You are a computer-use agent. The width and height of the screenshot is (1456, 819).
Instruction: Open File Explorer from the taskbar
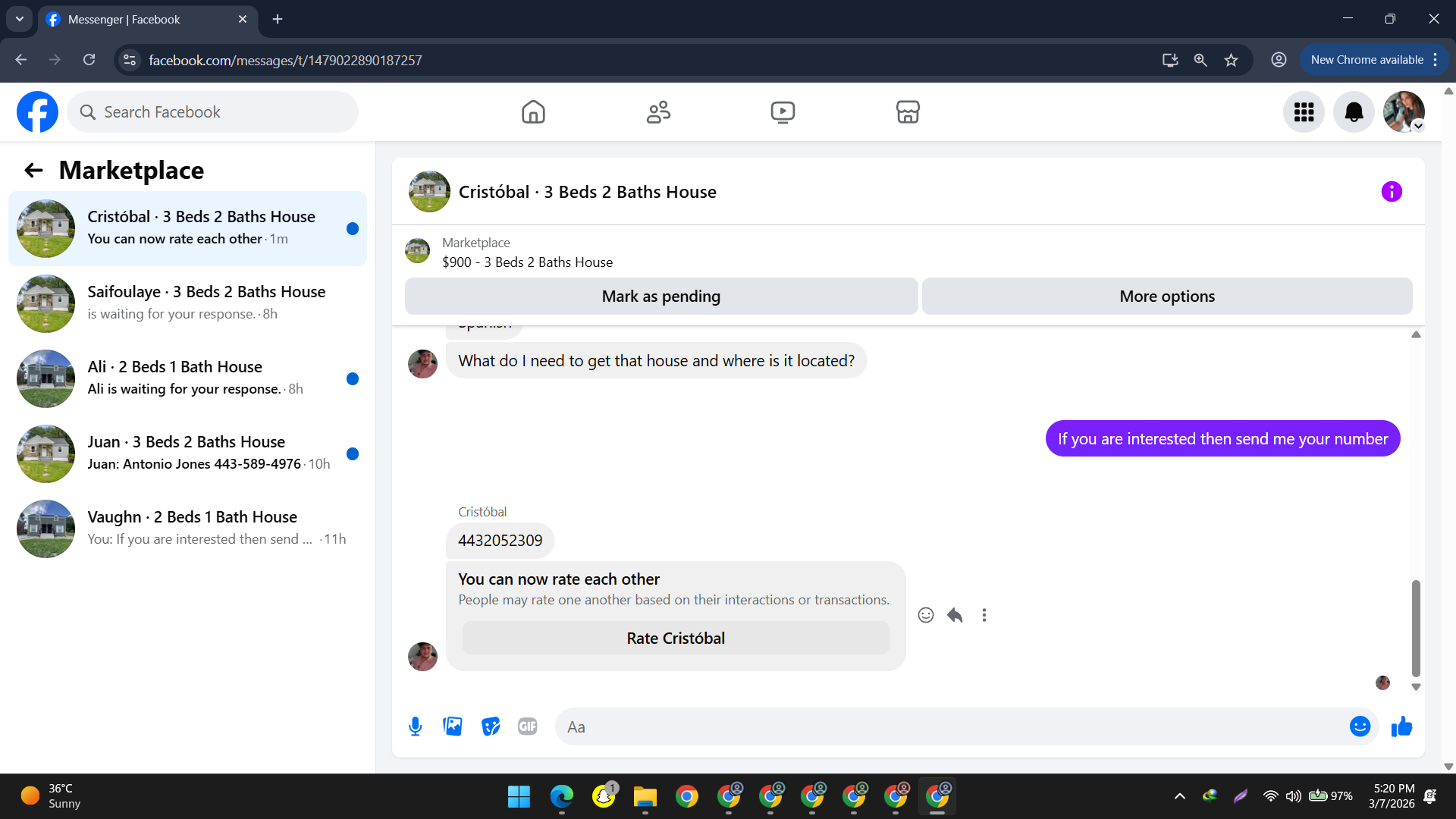tap(645, 796)
